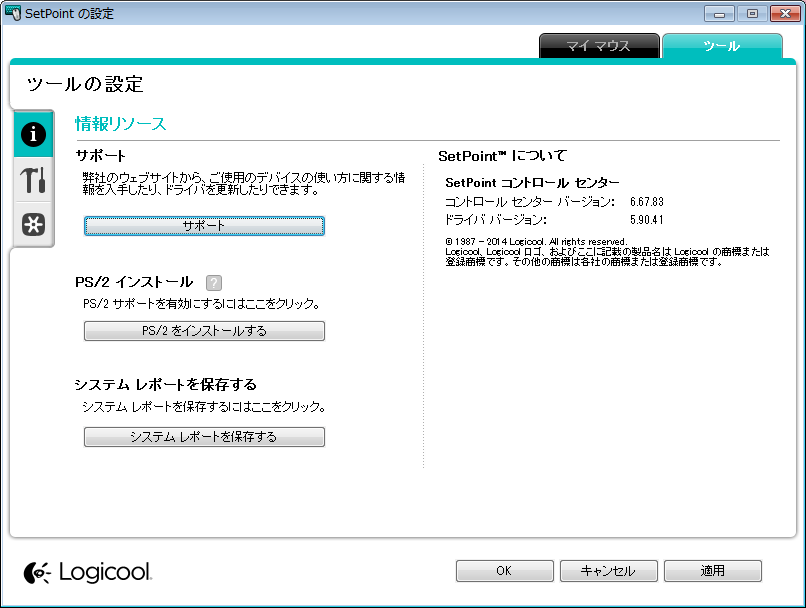Close the SetPoint settings window

(x=785, y=13)
